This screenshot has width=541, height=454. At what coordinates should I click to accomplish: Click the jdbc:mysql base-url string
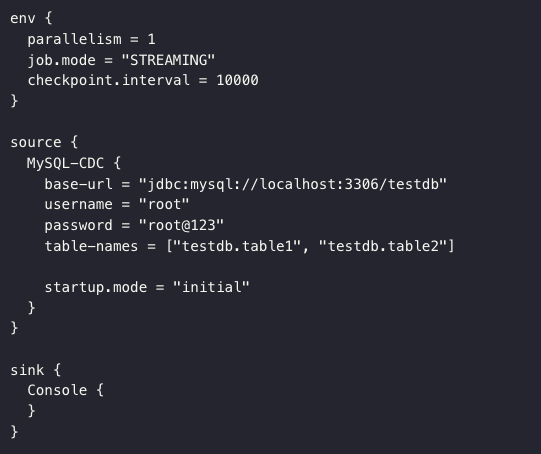click(x=293, y=184)
